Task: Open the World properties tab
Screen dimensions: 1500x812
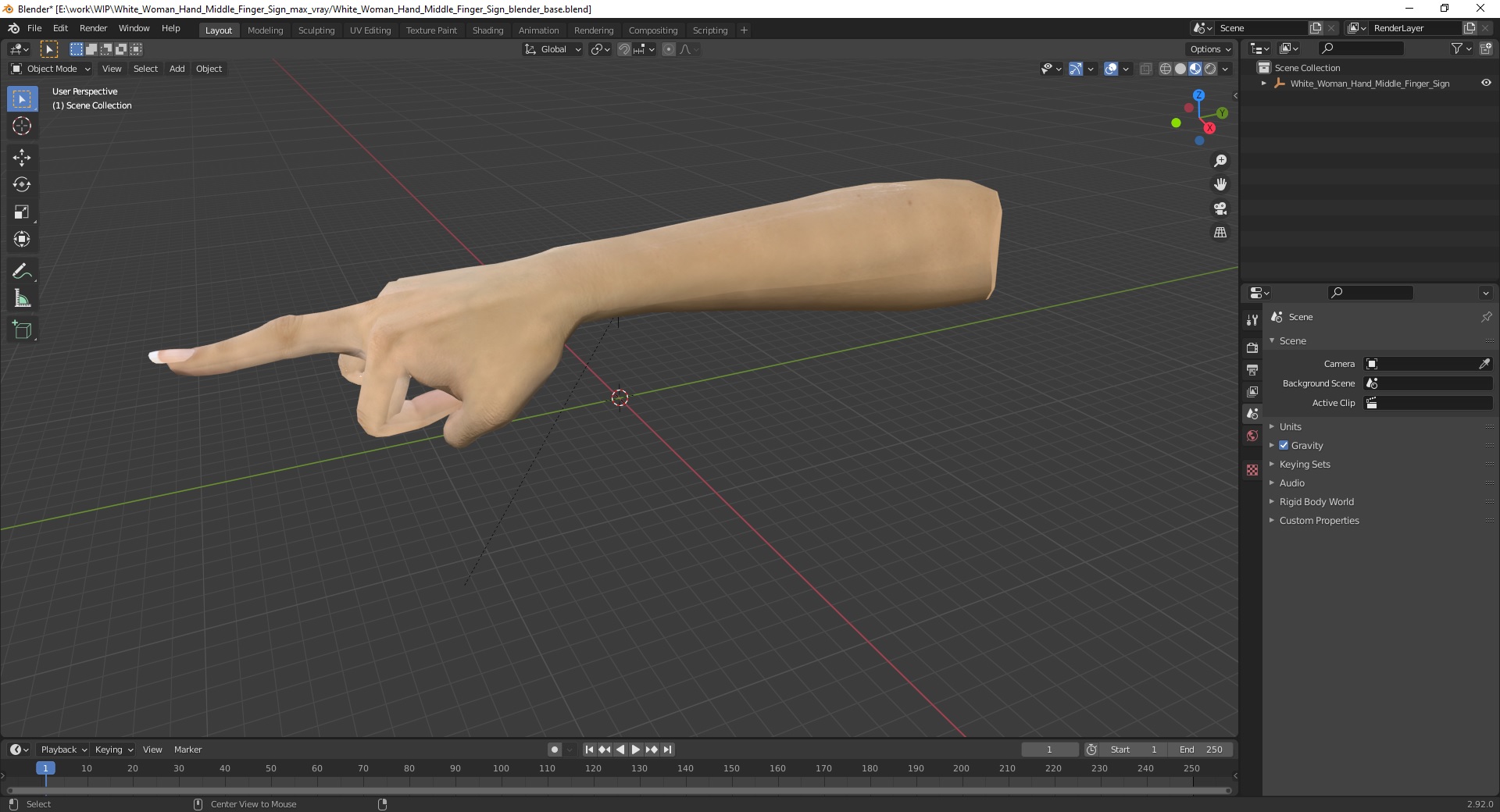Action: point(1252,436)
